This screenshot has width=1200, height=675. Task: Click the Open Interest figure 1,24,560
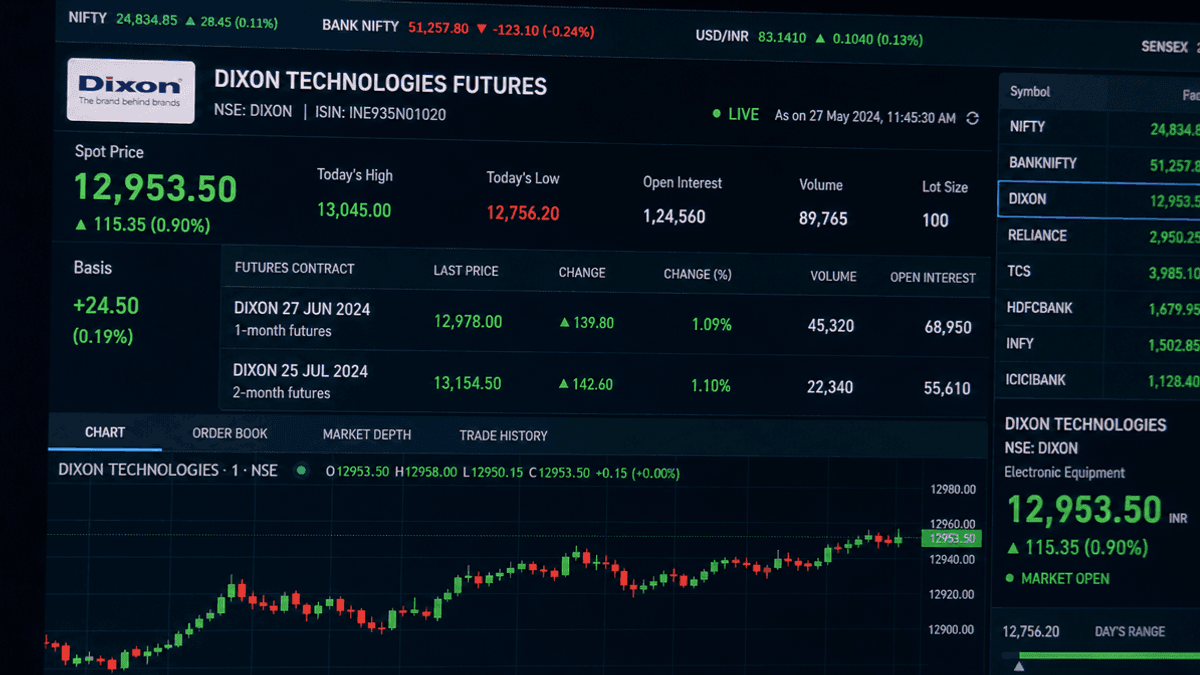pos(674,216)
